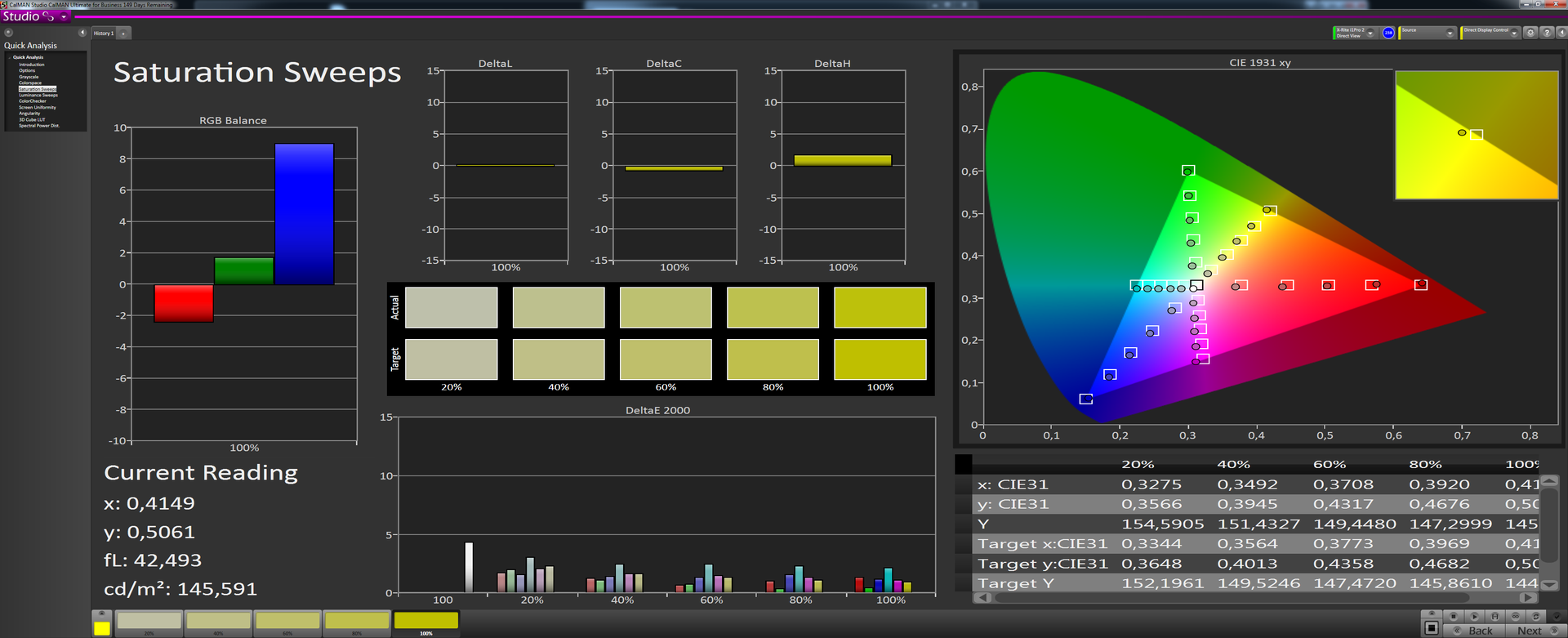Add a new history tab
This screenshot has height=638, width=1568.
point(124,33)
